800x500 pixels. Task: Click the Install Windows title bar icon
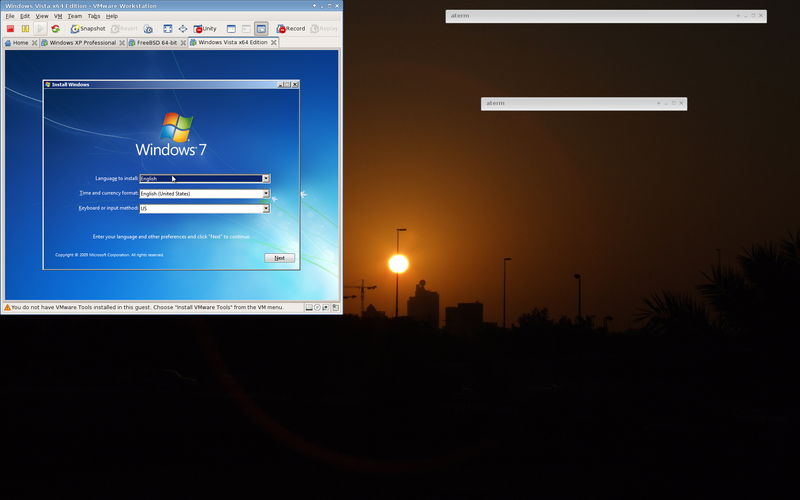click(48, 85)
